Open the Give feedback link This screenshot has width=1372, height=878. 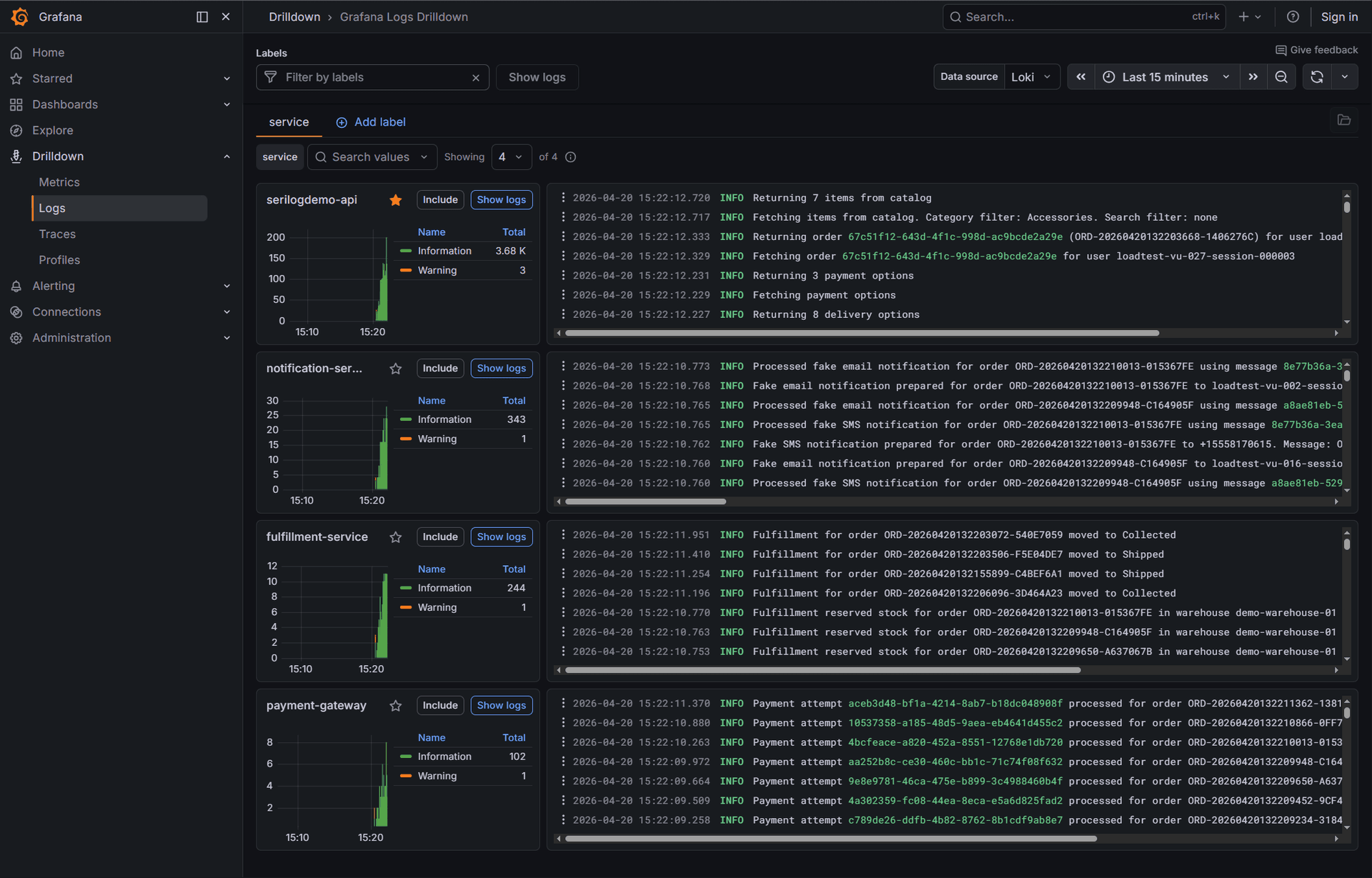coord(1317,49)
